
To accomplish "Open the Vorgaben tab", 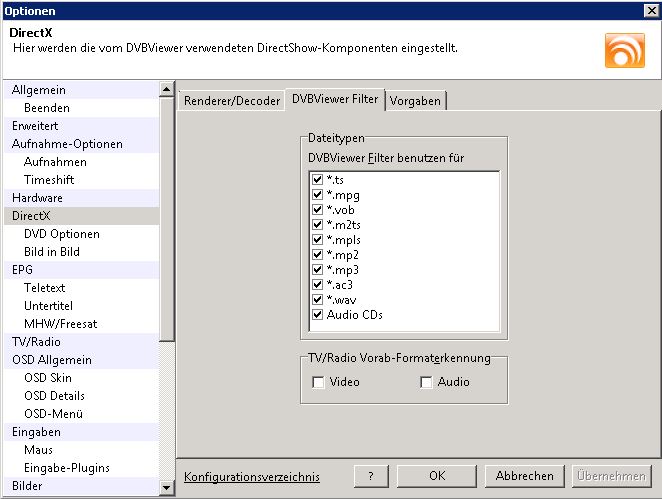I will pos(415,101).
